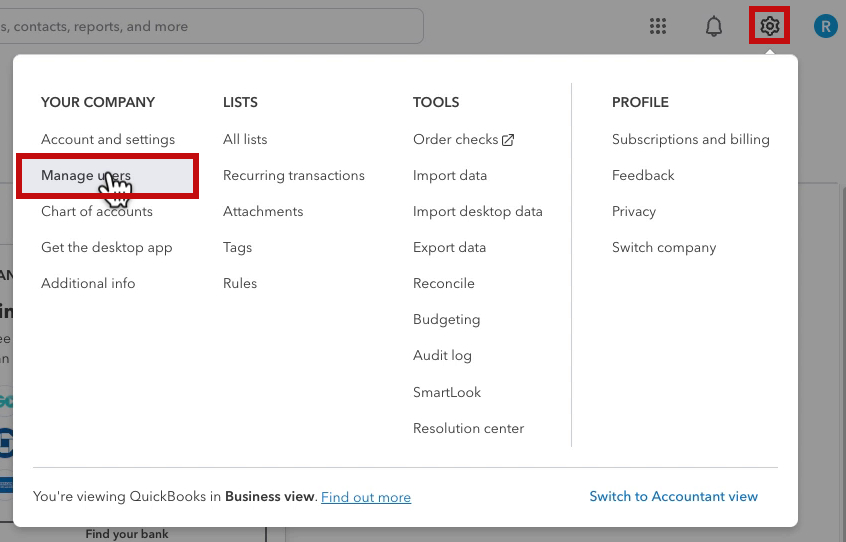Open Reconcile tool
The width and height of the screenshot is (846, 542).
pyautogui.click(x=444, y=283)
